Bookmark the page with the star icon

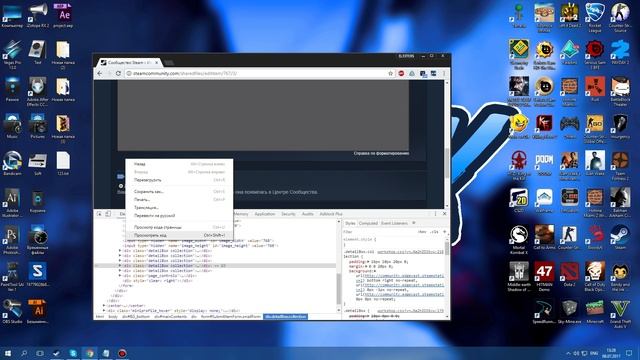(390, 73)
